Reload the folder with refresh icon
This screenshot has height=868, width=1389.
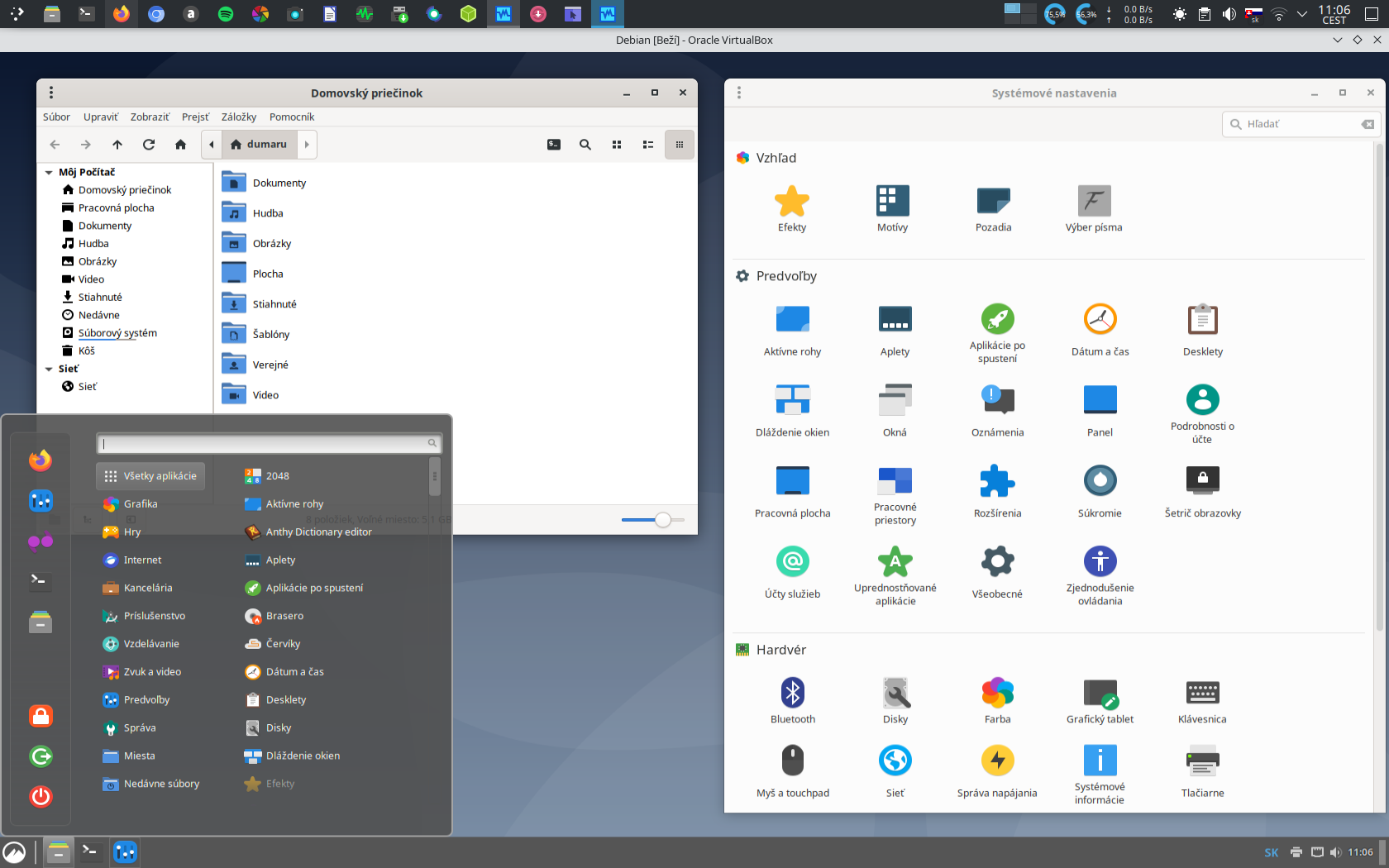pos(149,145)
